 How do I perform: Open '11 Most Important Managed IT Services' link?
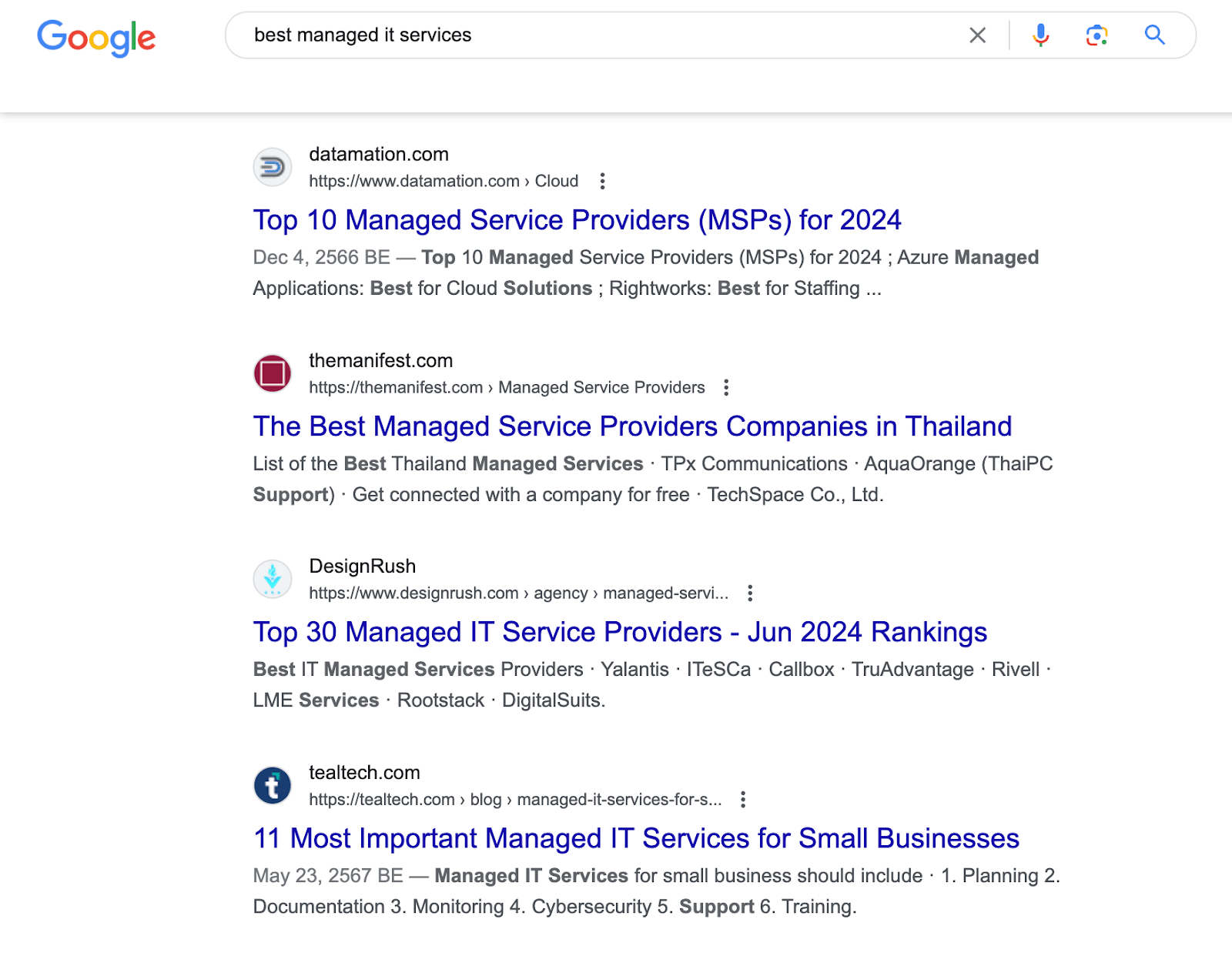636,838
